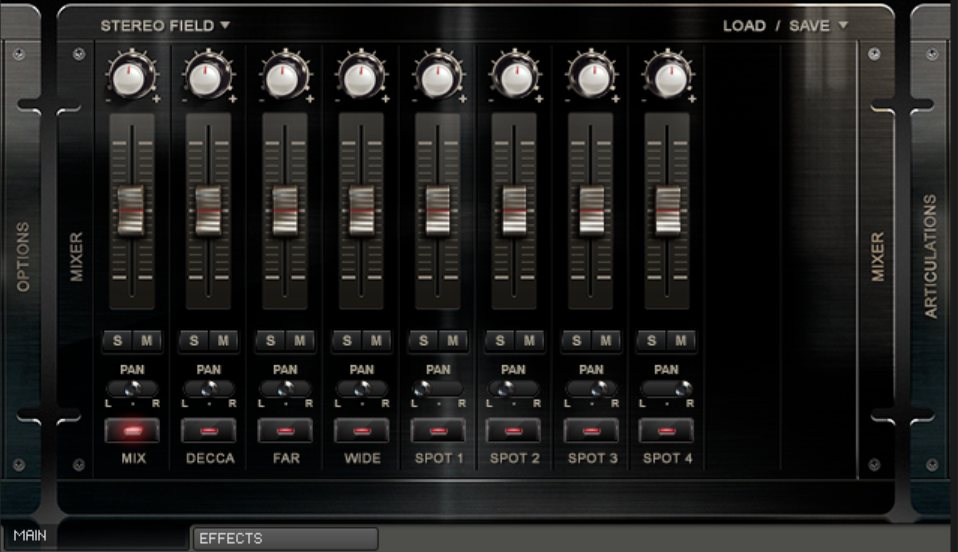
Task: Open the Stereo Field dropdown menu
Action: [x=165, y=26]
